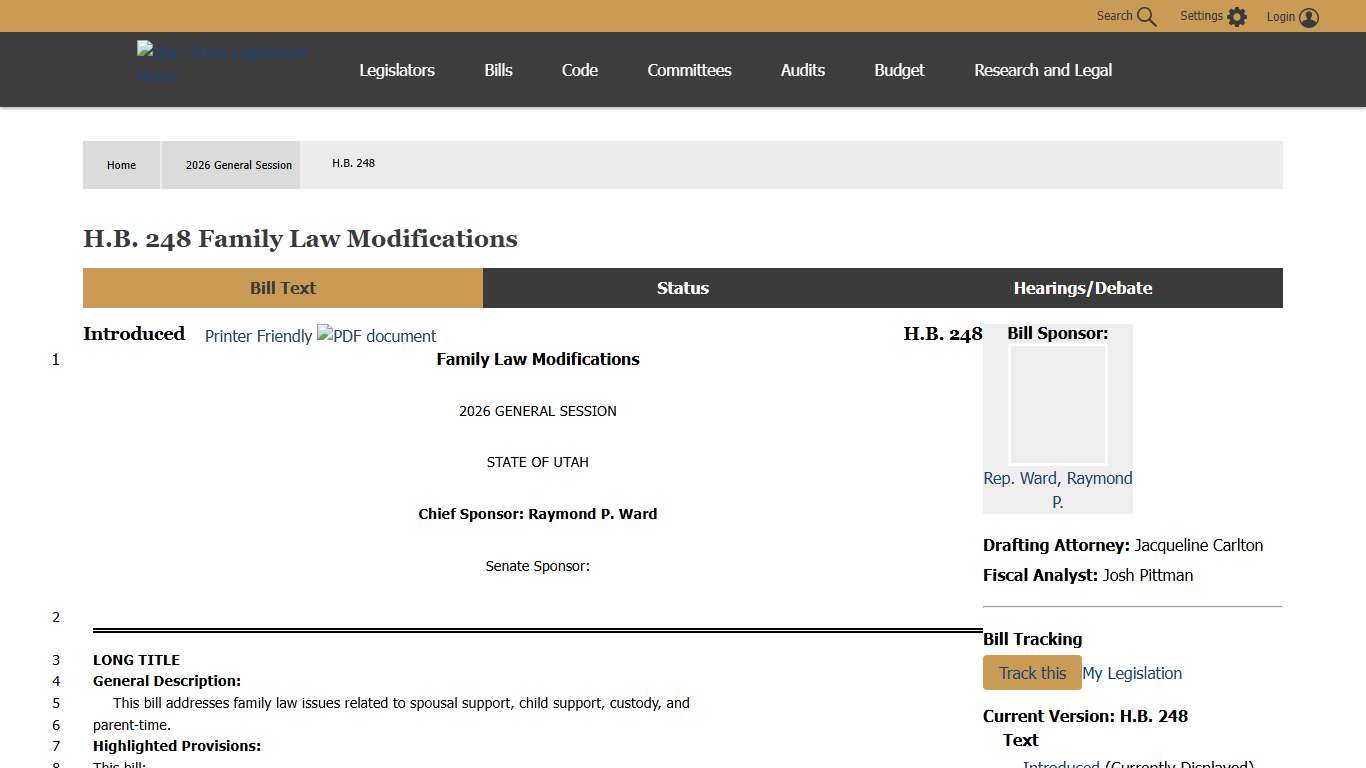
Task: Click the Login user icon
Action: pos(1308,17)
